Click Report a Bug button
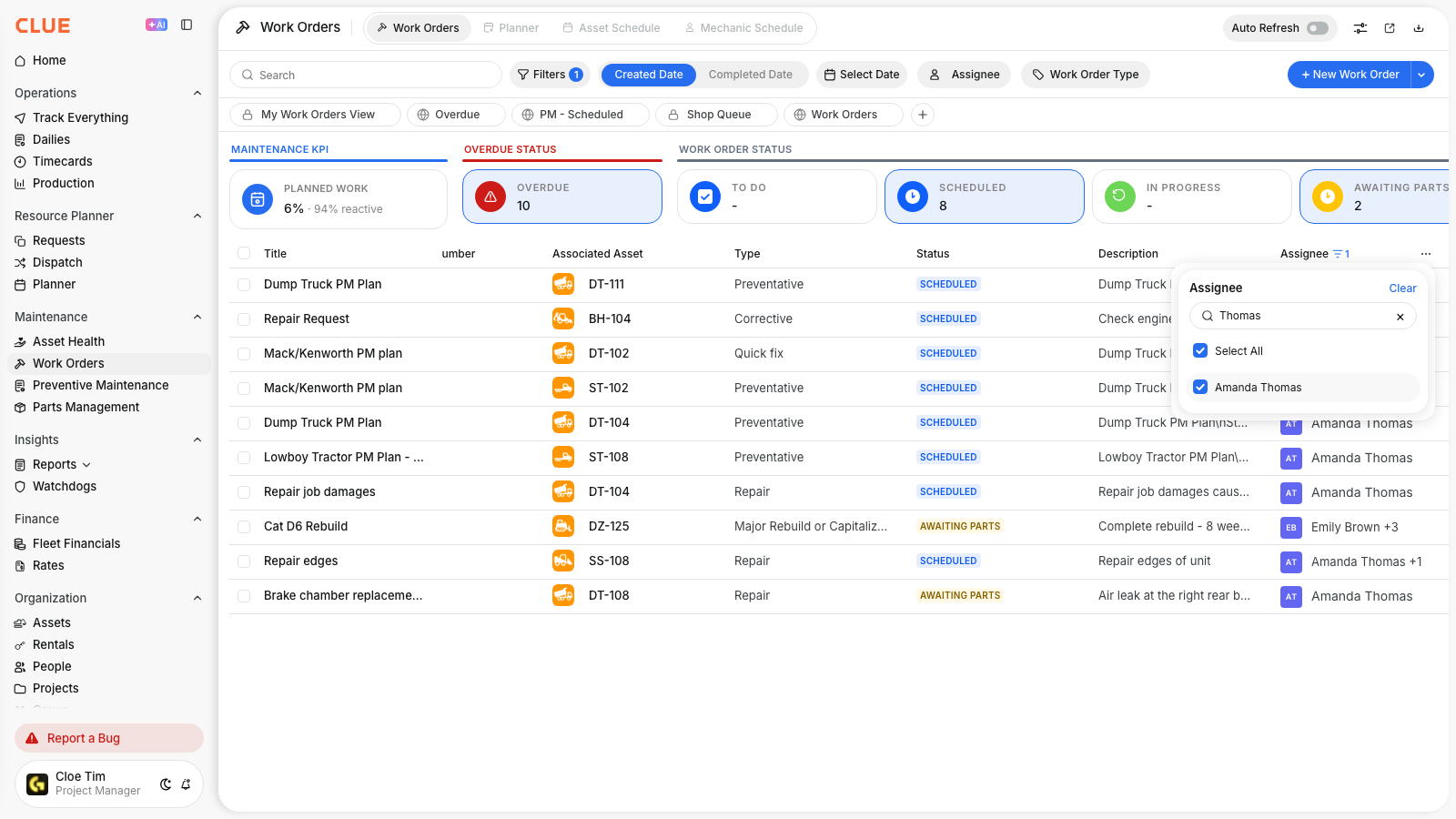Image resolution: width=1456 pixels, height=819 pixels. (109, 738)
